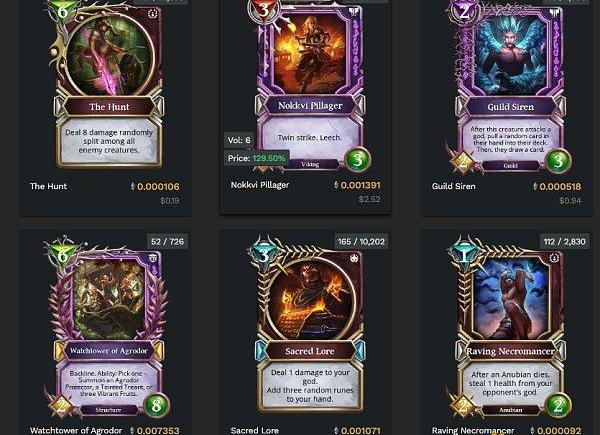The width and height of the screenshot is (600, 435).
Task: Click the 112 / 2,830 count badge
Action: tap(564, 242)
